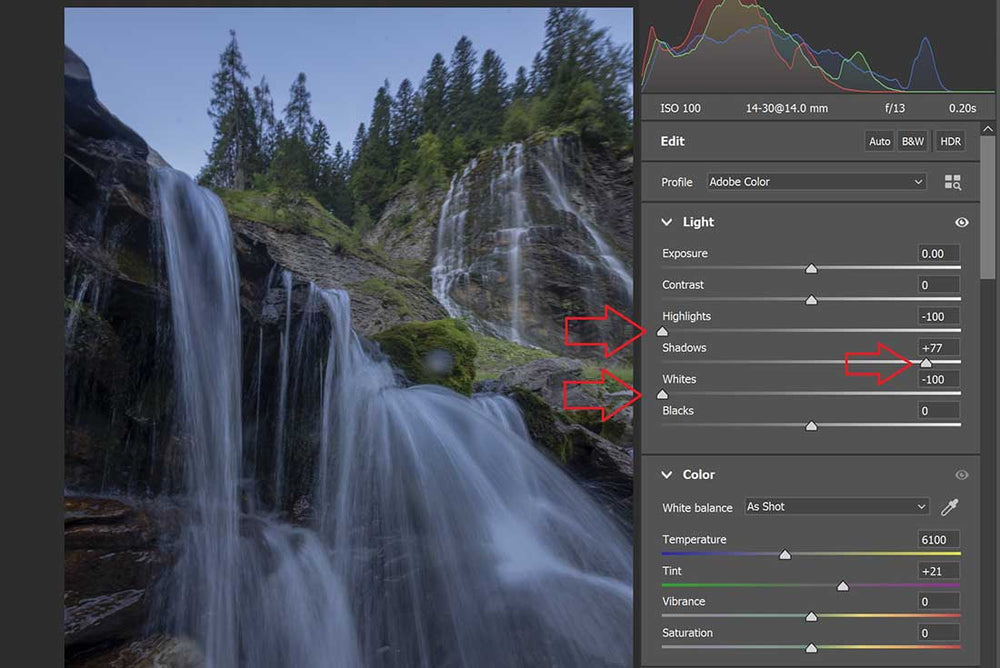Click the Profile label
This screenshot has width=1000, height=668.
coord(677,182)
